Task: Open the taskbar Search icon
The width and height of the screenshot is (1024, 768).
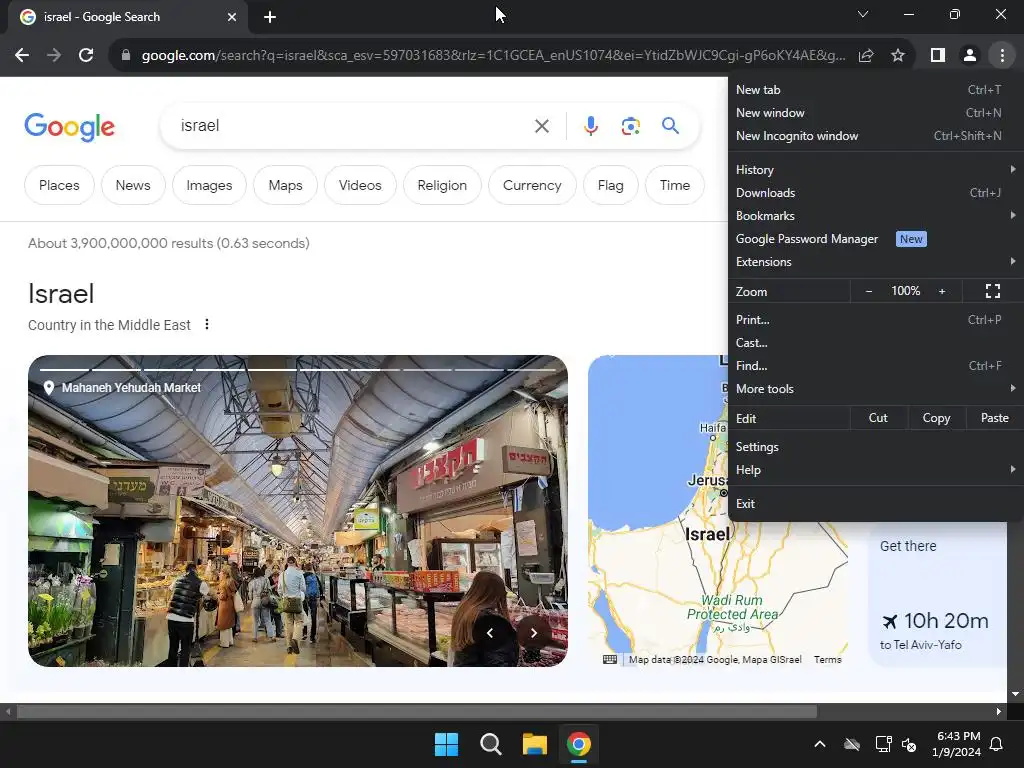Action: (490, 744)
